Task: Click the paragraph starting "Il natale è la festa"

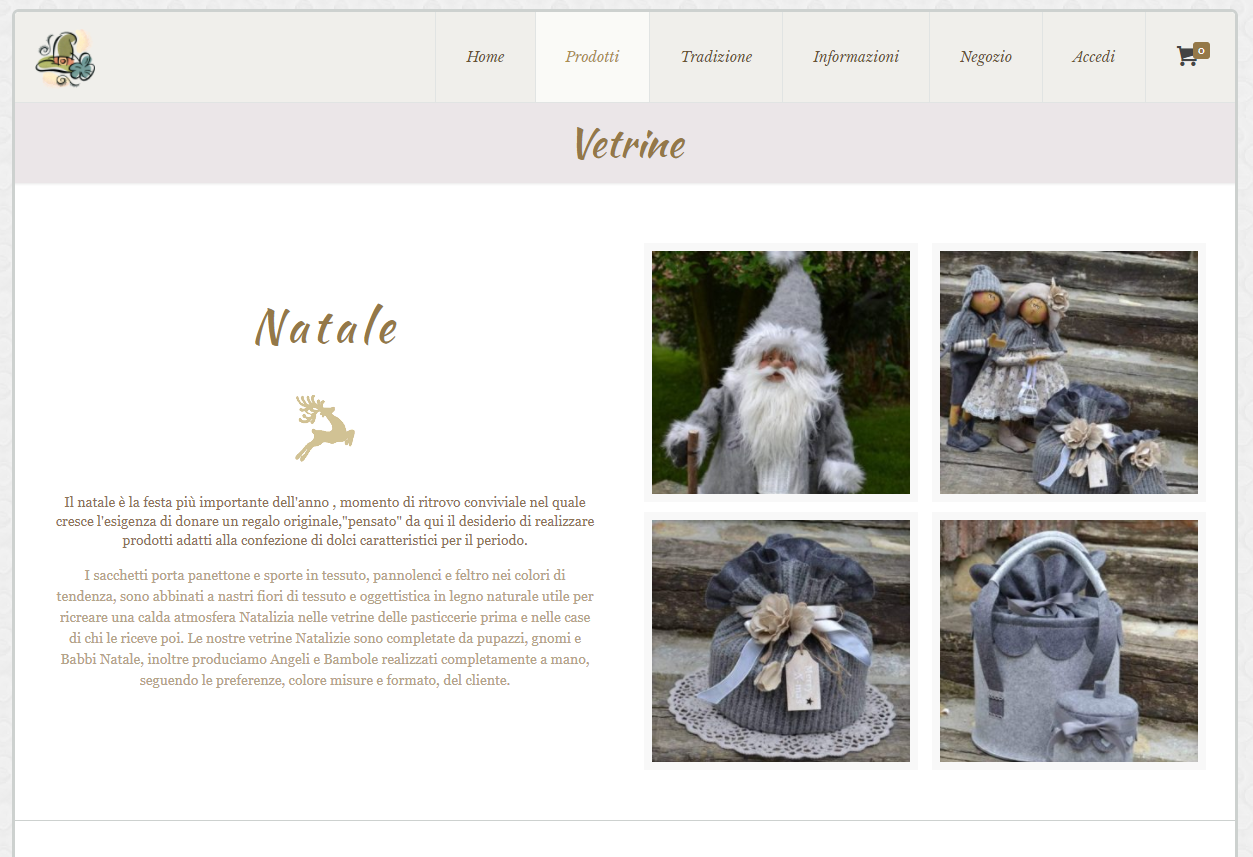Action: click(x=325, y=521)
